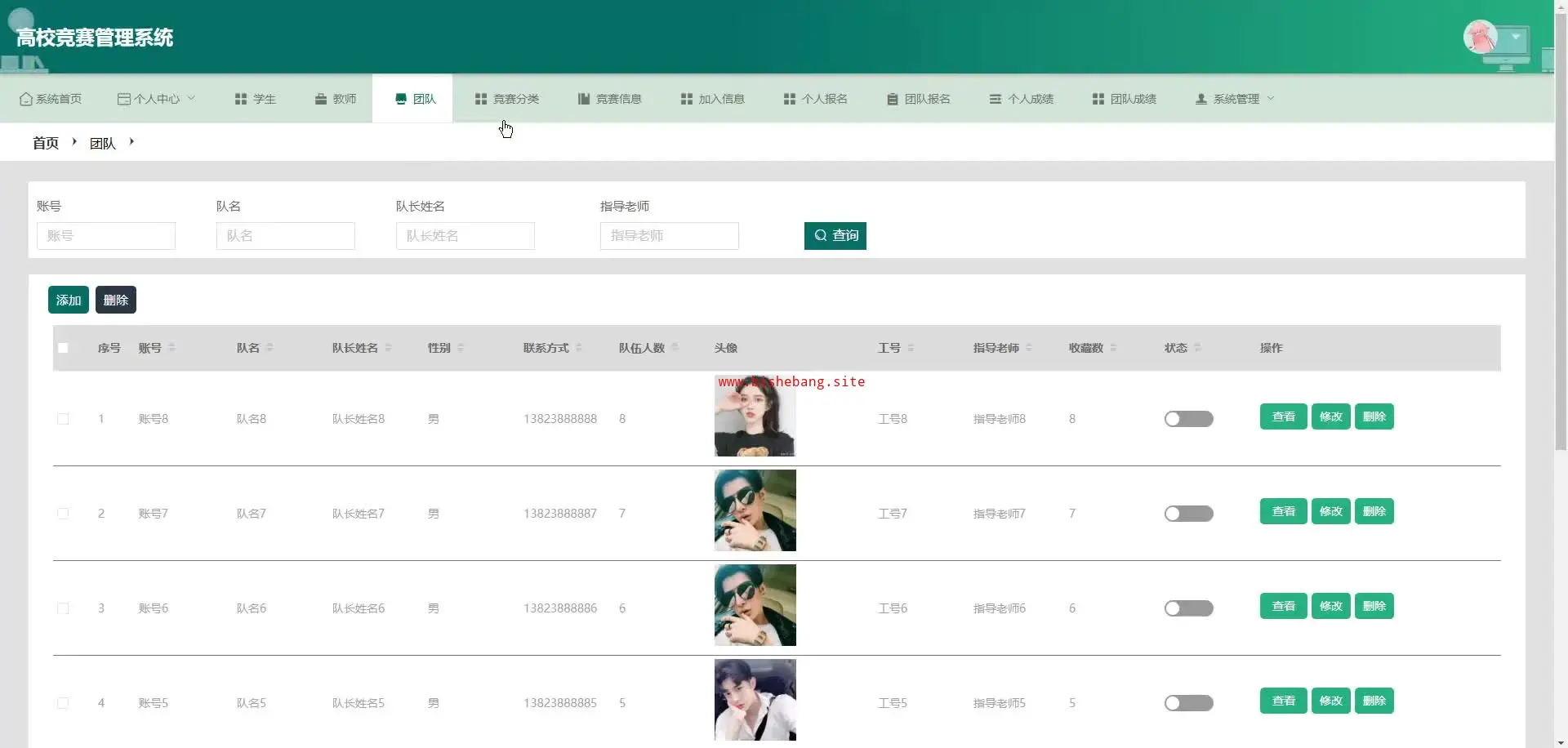Delete the 账号8 row with 删除
The height and width of the screenshot is (748, 1568).
click(1374, 416)
